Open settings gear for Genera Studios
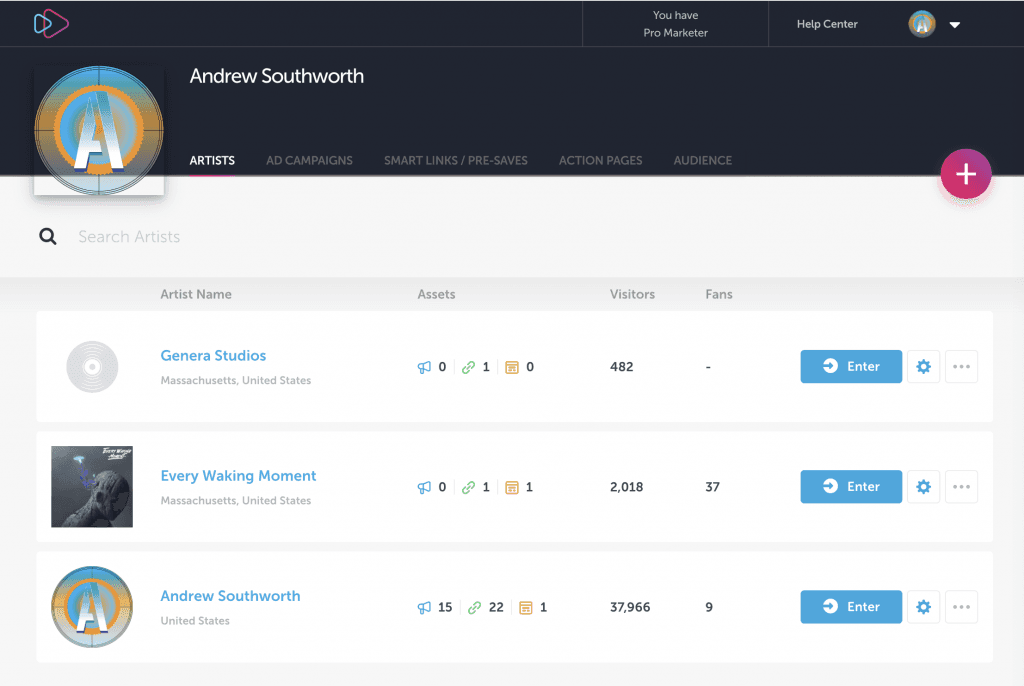The height and width of the screenshot is (686, 1024). pyautogui.click(x=923, y=367)
